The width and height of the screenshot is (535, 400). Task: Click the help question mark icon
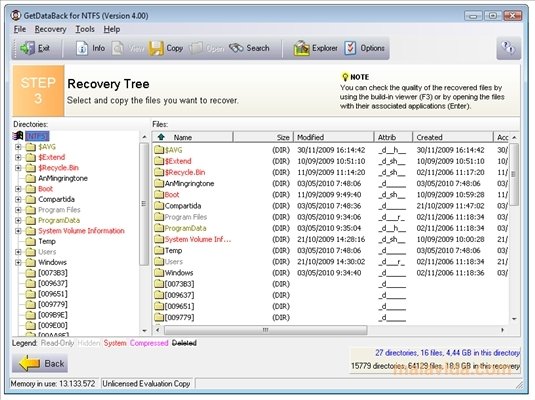click(x=508, y=48)
